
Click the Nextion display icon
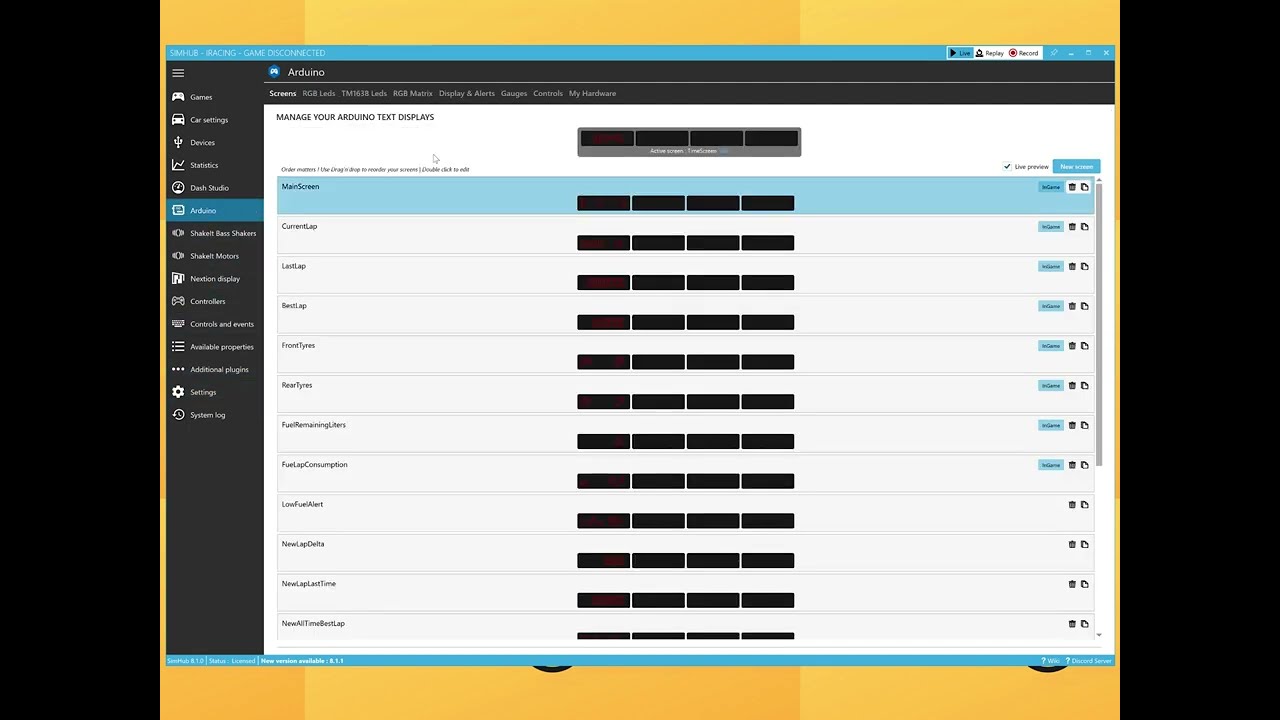[x=178, y=279]
